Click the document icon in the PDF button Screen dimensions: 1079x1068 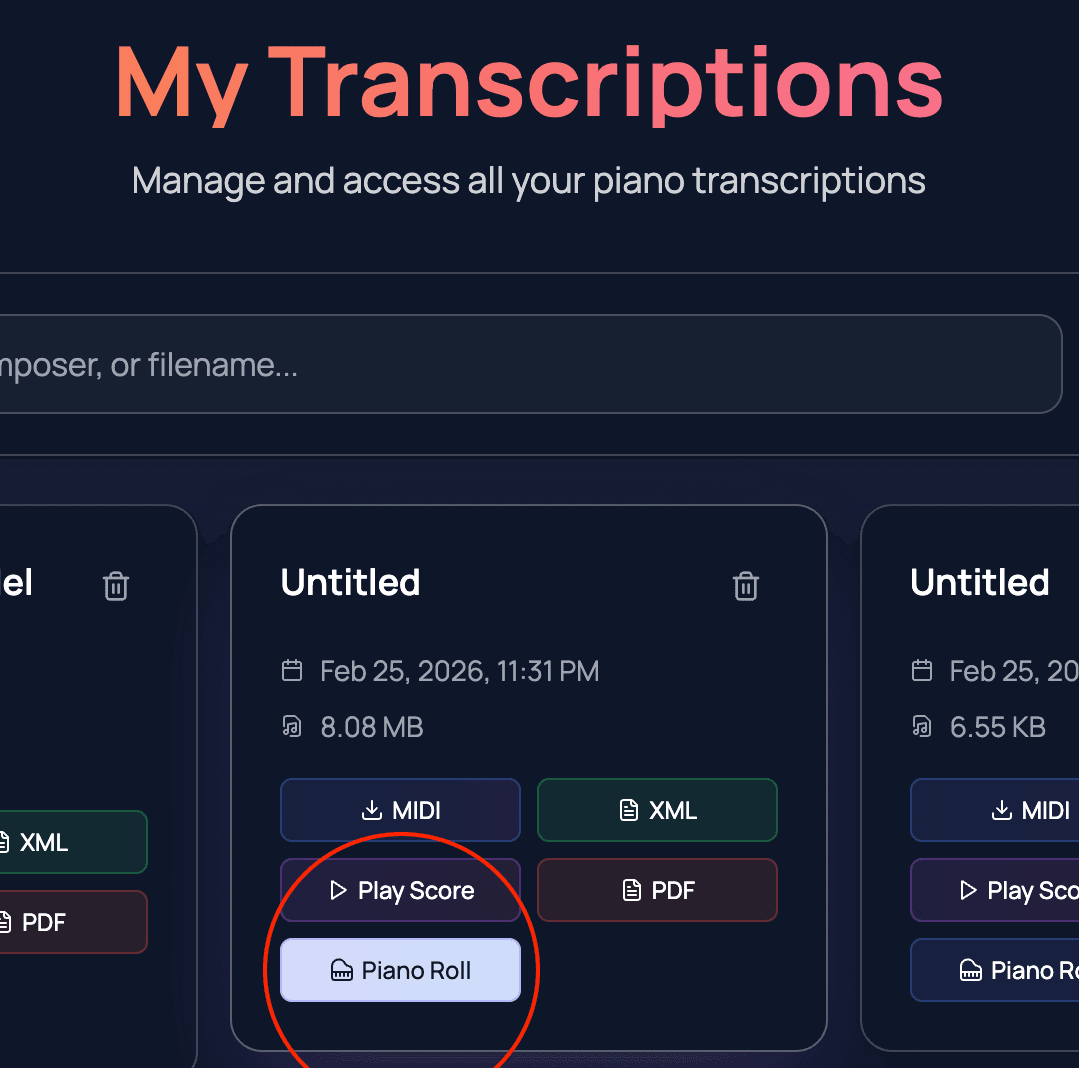click(629, 890)
